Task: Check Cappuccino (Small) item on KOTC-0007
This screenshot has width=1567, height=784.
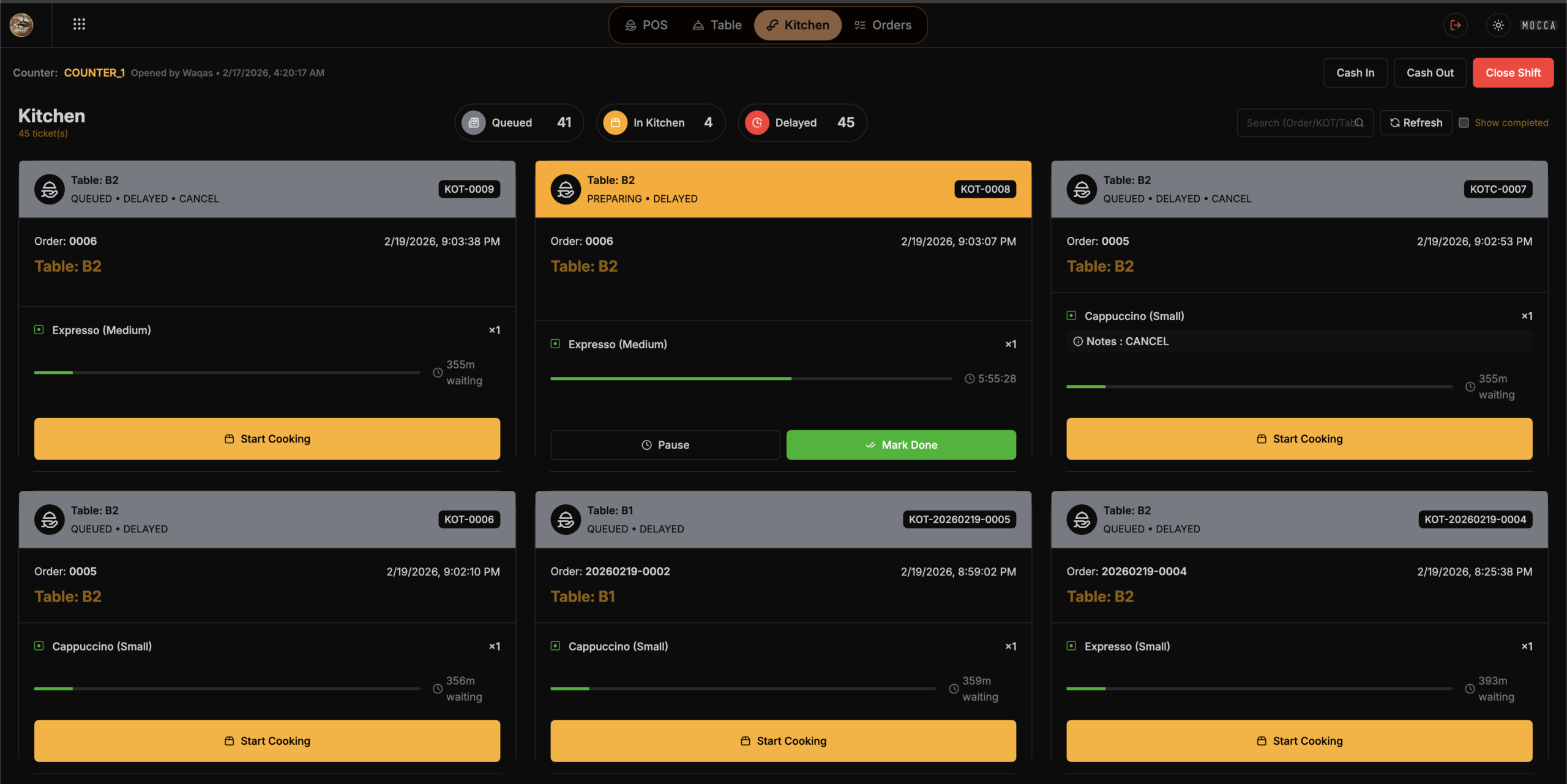Action: tap(1071, 316)
